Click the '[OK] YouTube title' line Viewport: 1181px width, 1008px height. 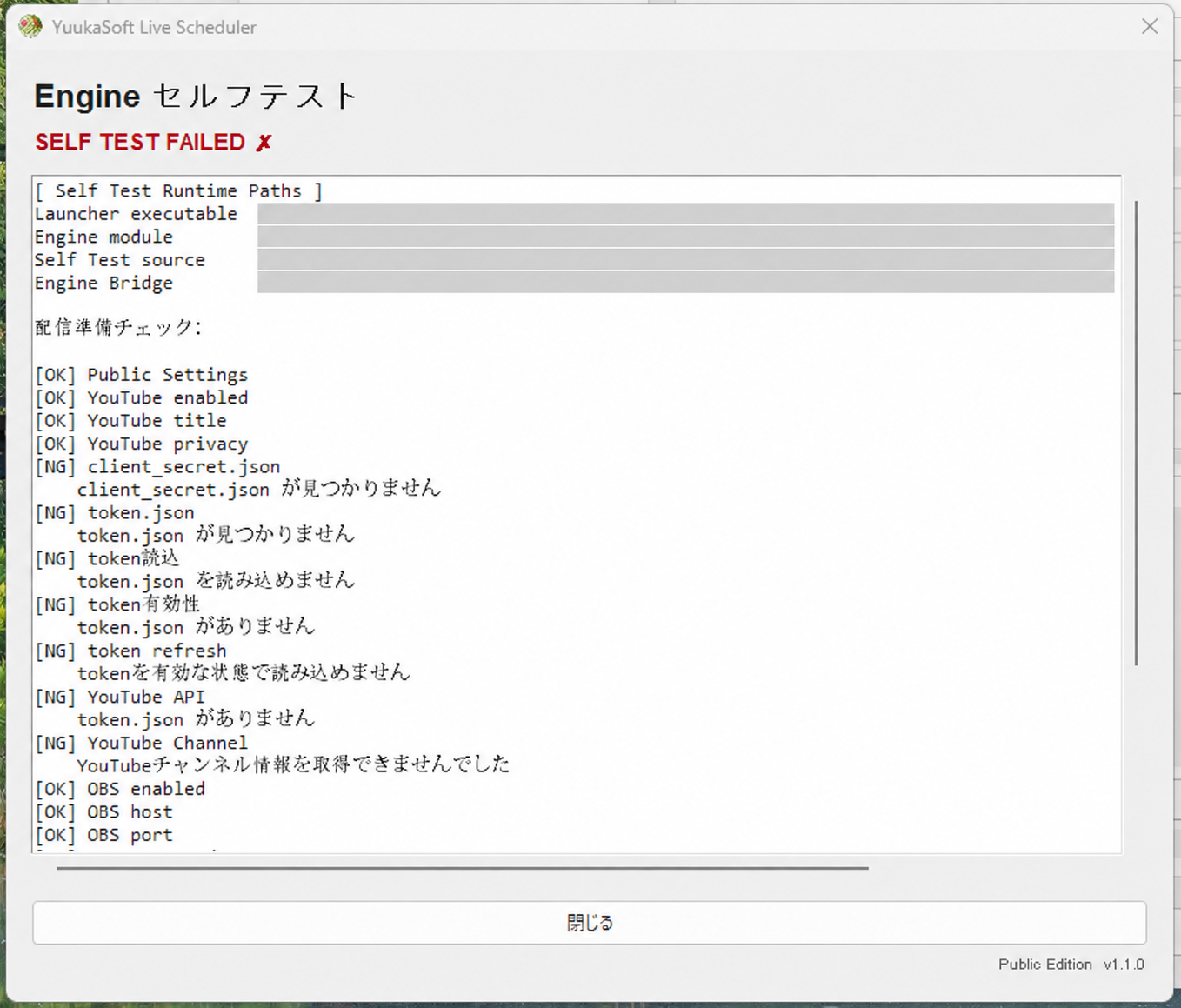130,421
